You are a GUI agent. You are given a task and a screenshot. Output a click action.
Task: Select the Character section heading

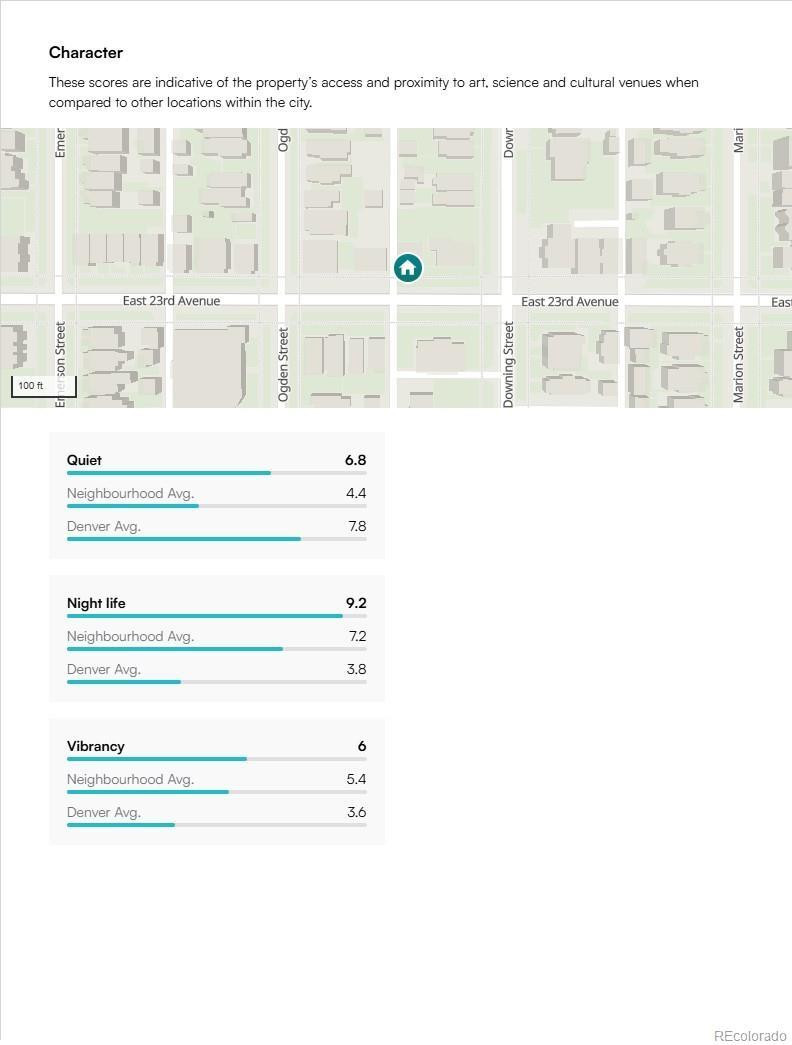pos(86,53)
